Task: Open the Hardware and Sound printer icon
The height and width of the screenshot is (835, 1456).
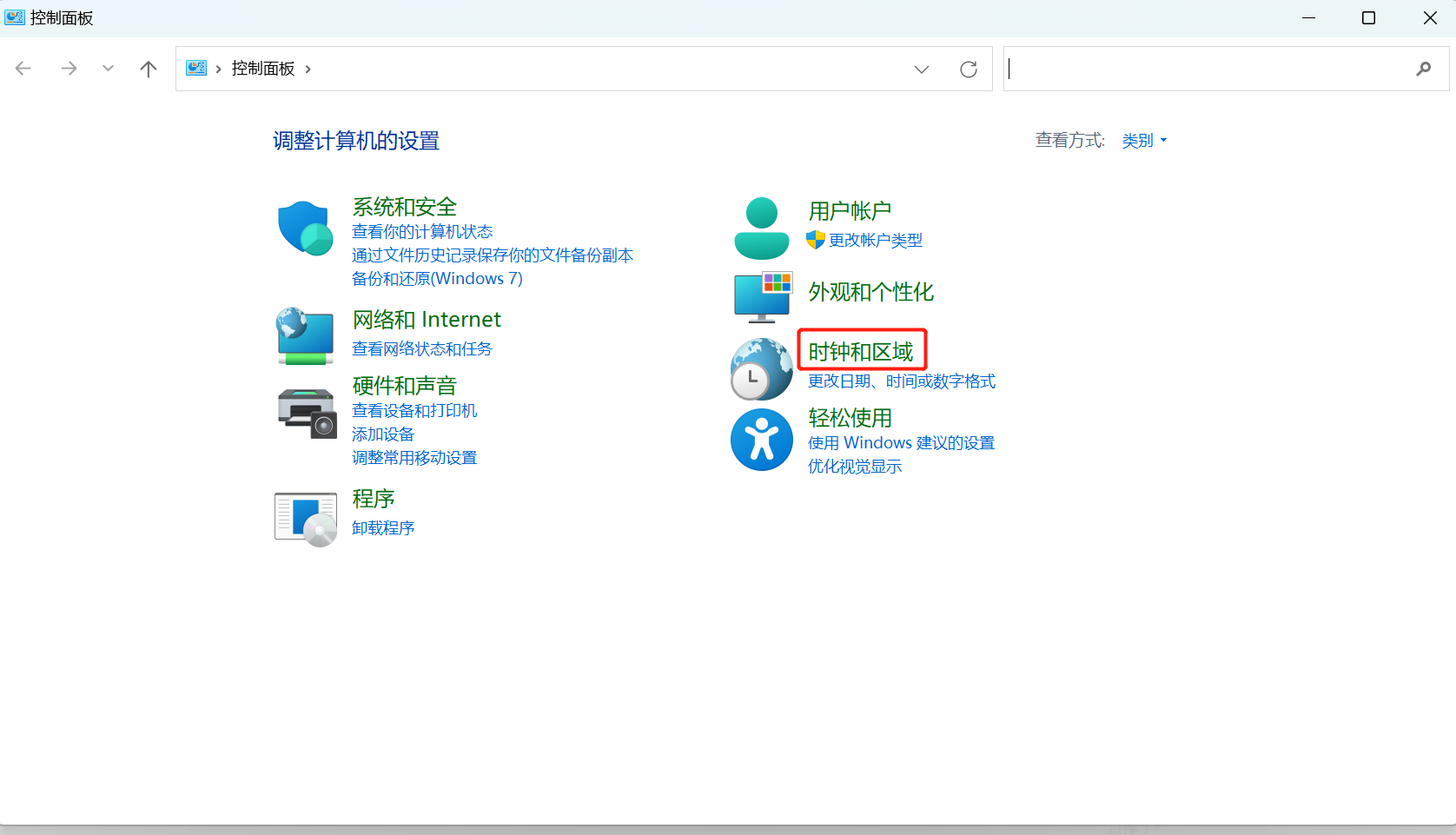Action: (307, 414)
